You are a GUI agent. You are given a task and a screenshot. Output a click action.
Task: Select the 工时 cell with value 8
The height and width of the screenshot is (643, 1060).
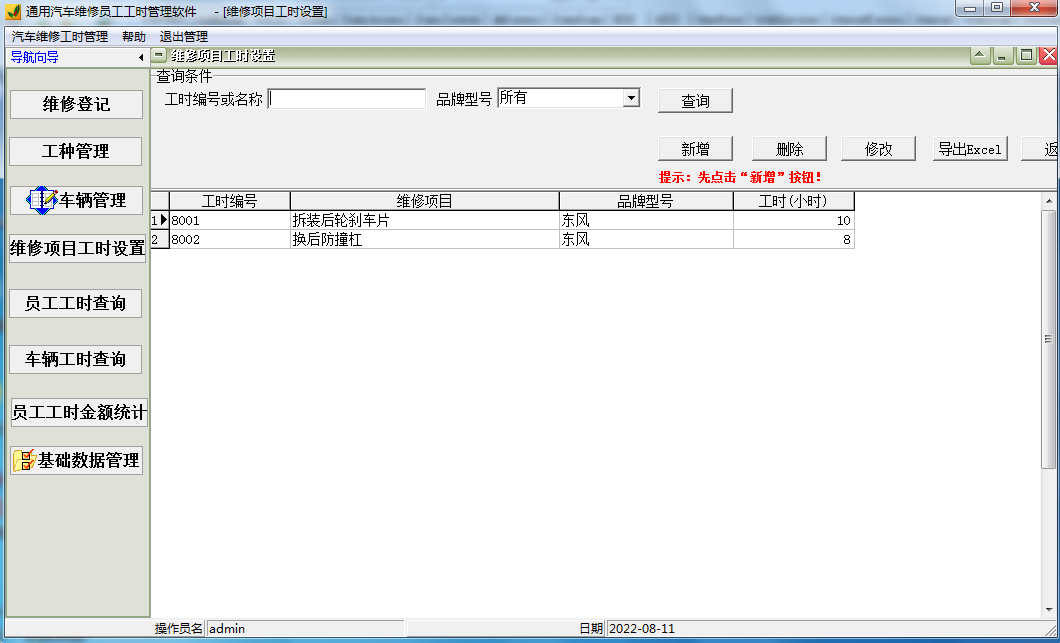(794, 239)
